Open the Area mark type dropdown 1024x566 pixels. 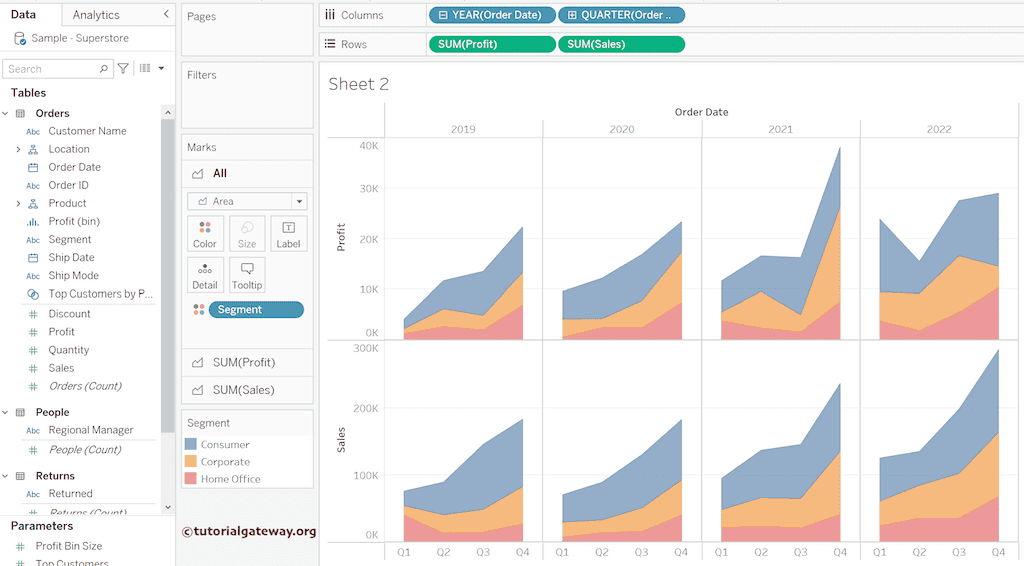[x=299, y=201]
